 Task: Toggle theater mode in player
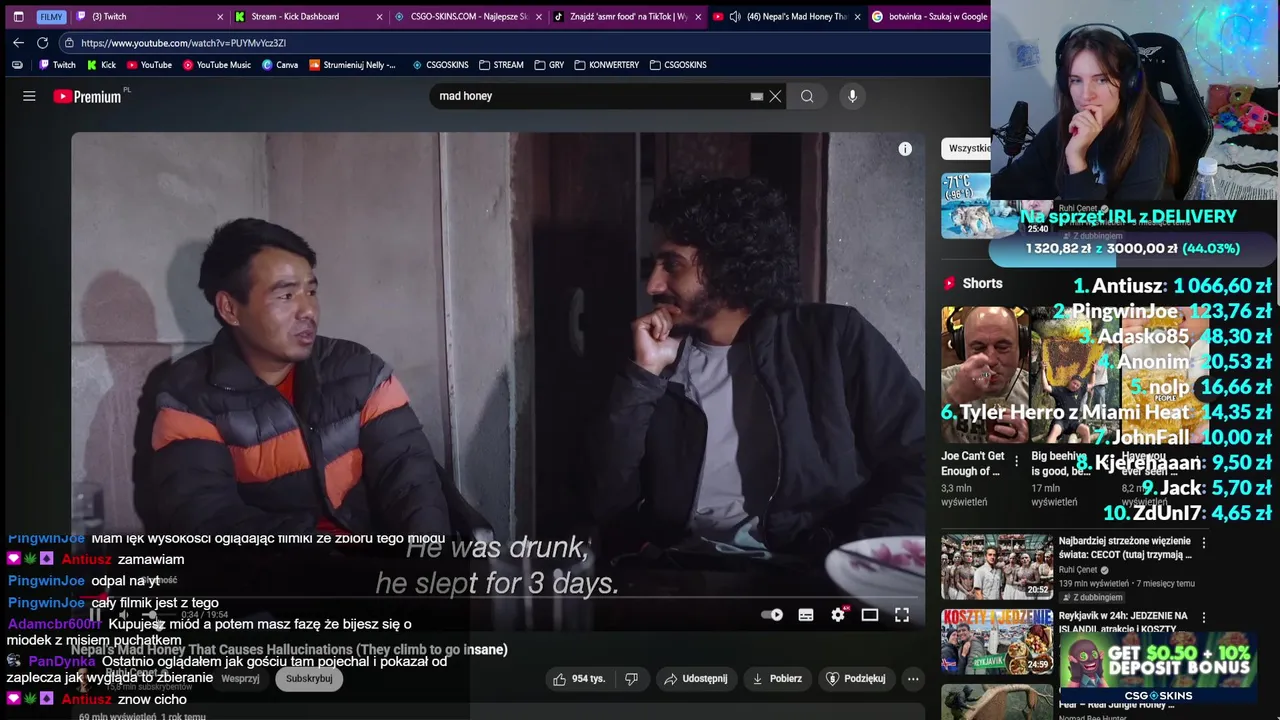coord(870,615)
